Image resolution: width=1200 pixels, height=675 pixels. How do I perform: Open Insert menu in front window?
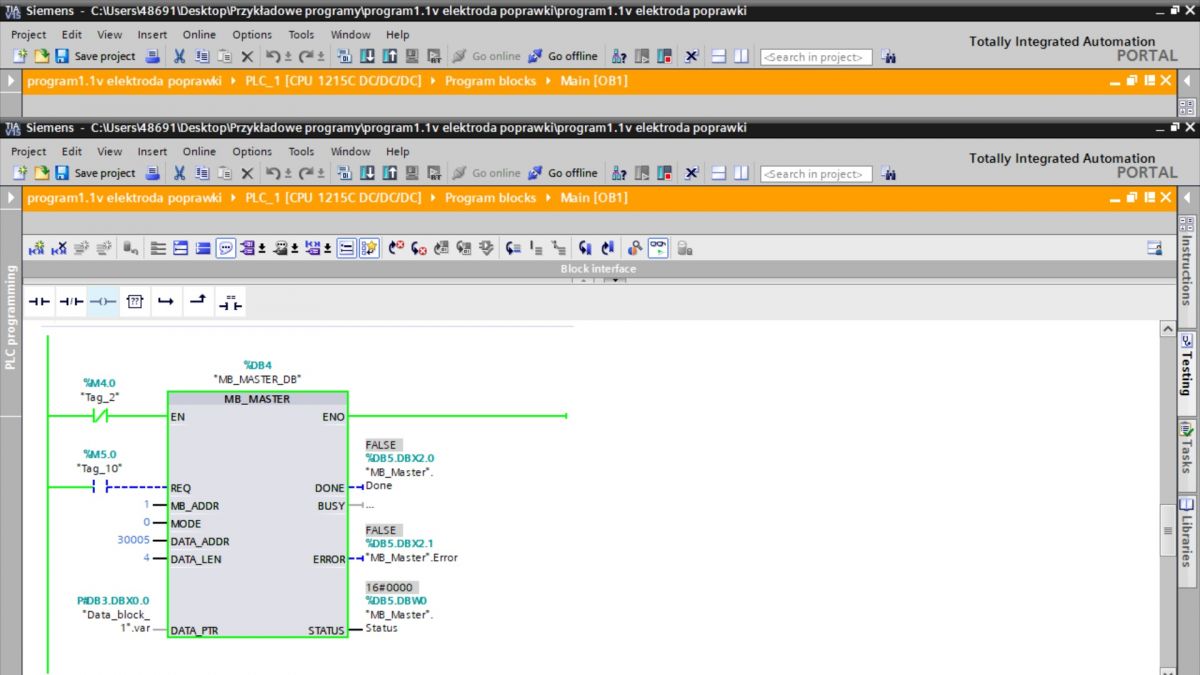[x=152, y=152]
